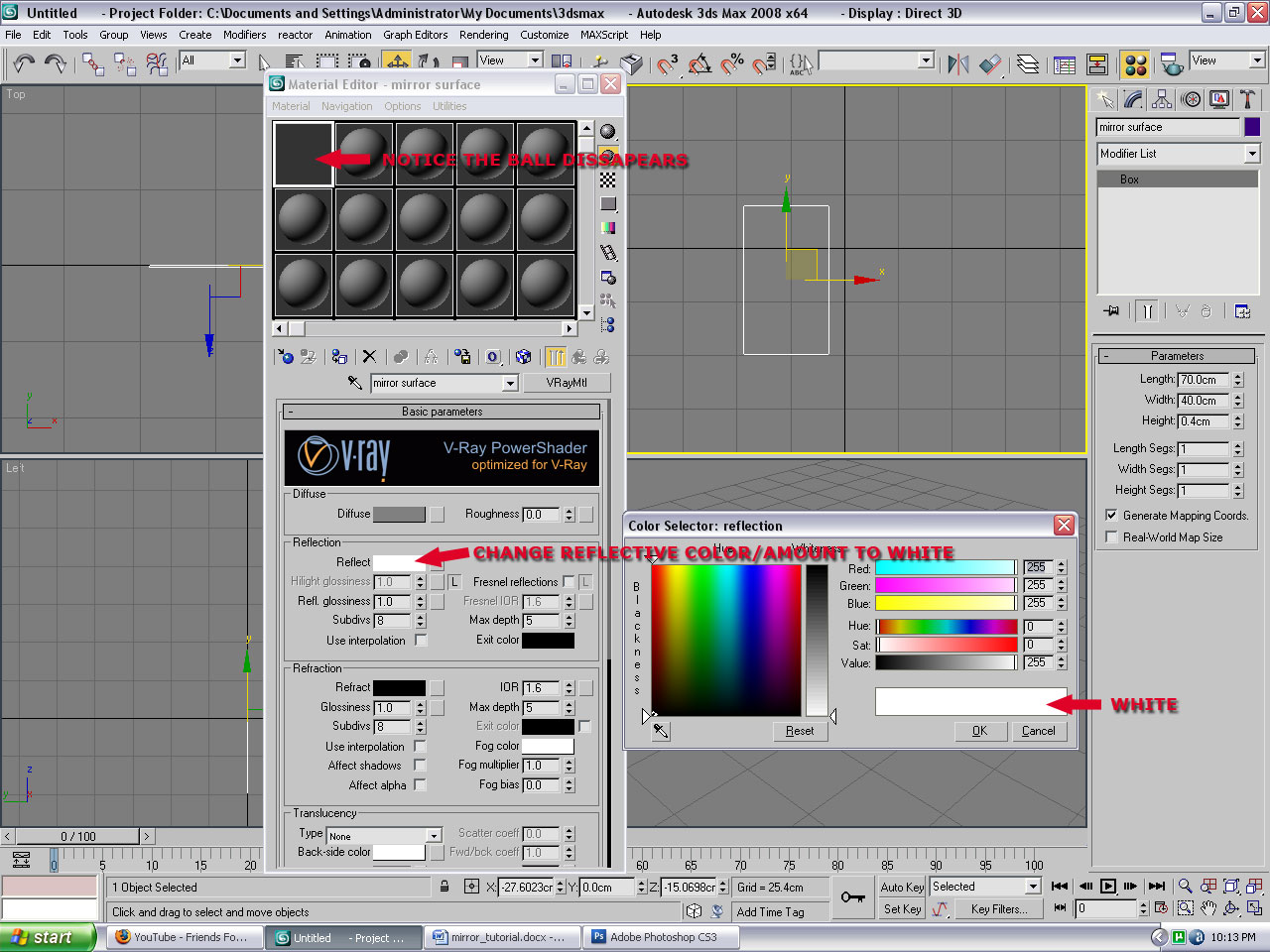The image size is (1270, 952).
Task: Uncheck Generate Mapping Coords
Action: [x=1111, y=516]
